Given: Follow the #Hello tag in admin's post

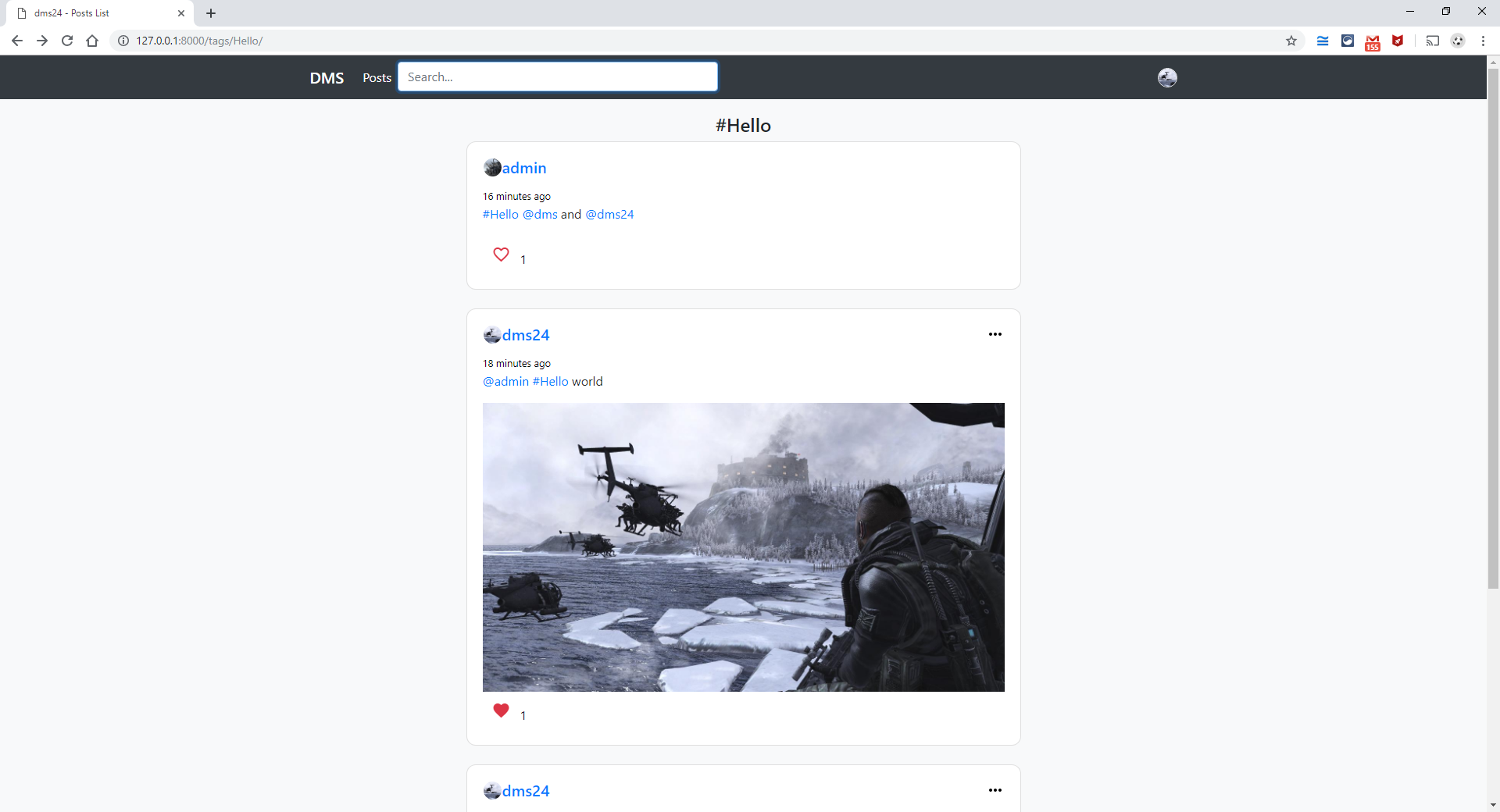Looking at the screenshot, I should (x=501, y=215).
